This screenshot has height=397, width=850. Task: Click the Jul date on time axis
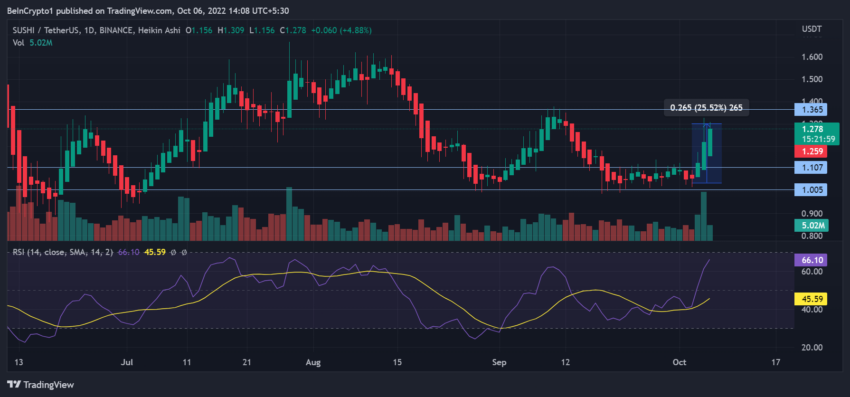coord(128,362)
